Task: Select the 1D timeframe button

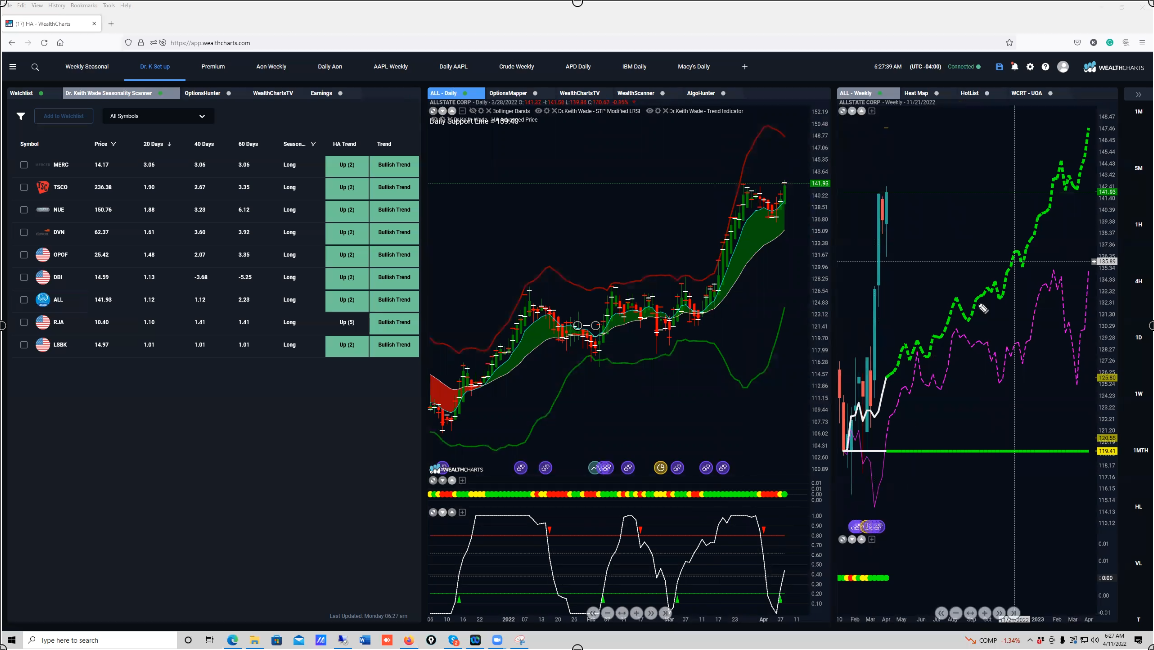Action: point(1139,337)
